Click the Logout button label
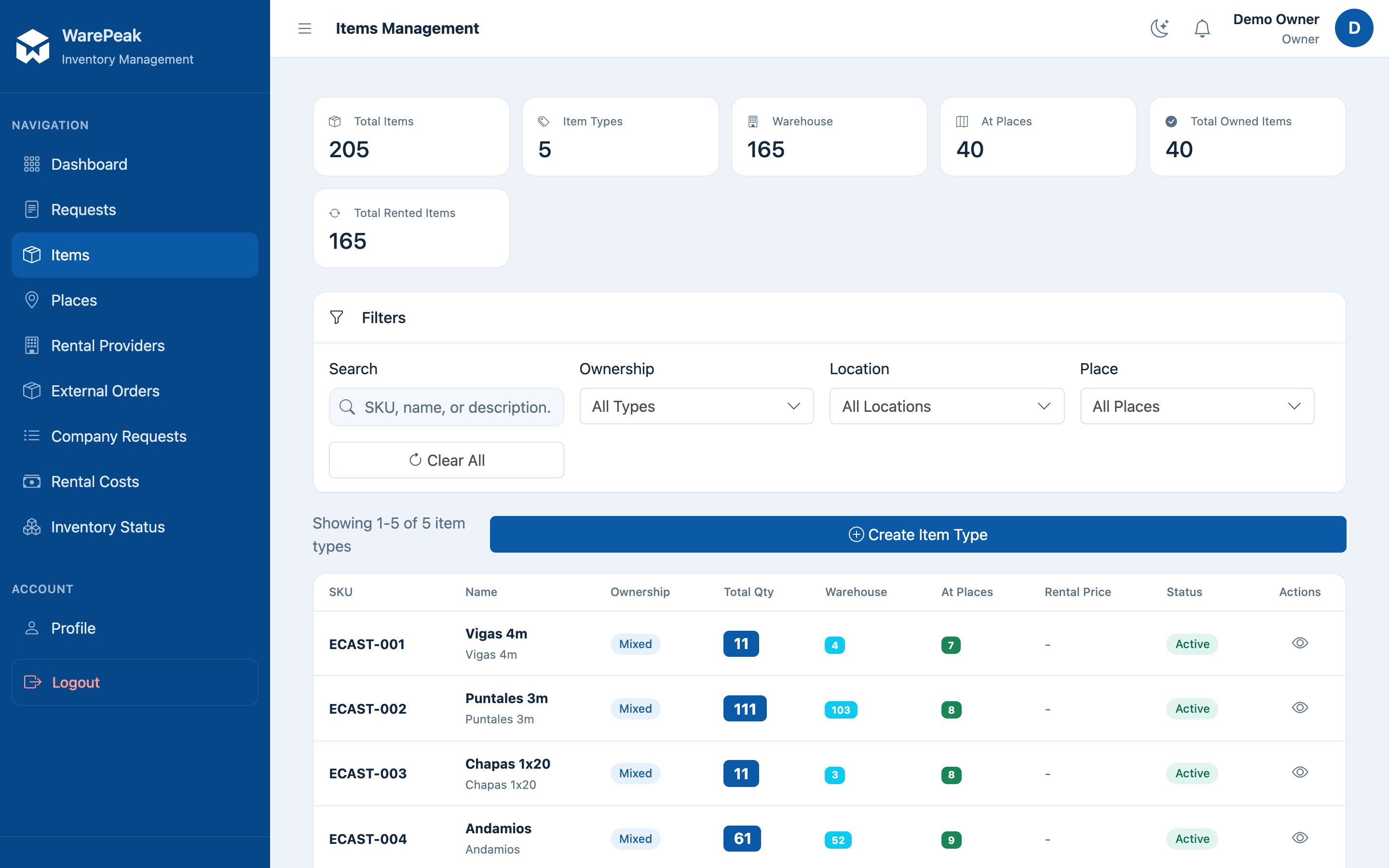This screenshot has height=868, width=1389. point(76,682)
